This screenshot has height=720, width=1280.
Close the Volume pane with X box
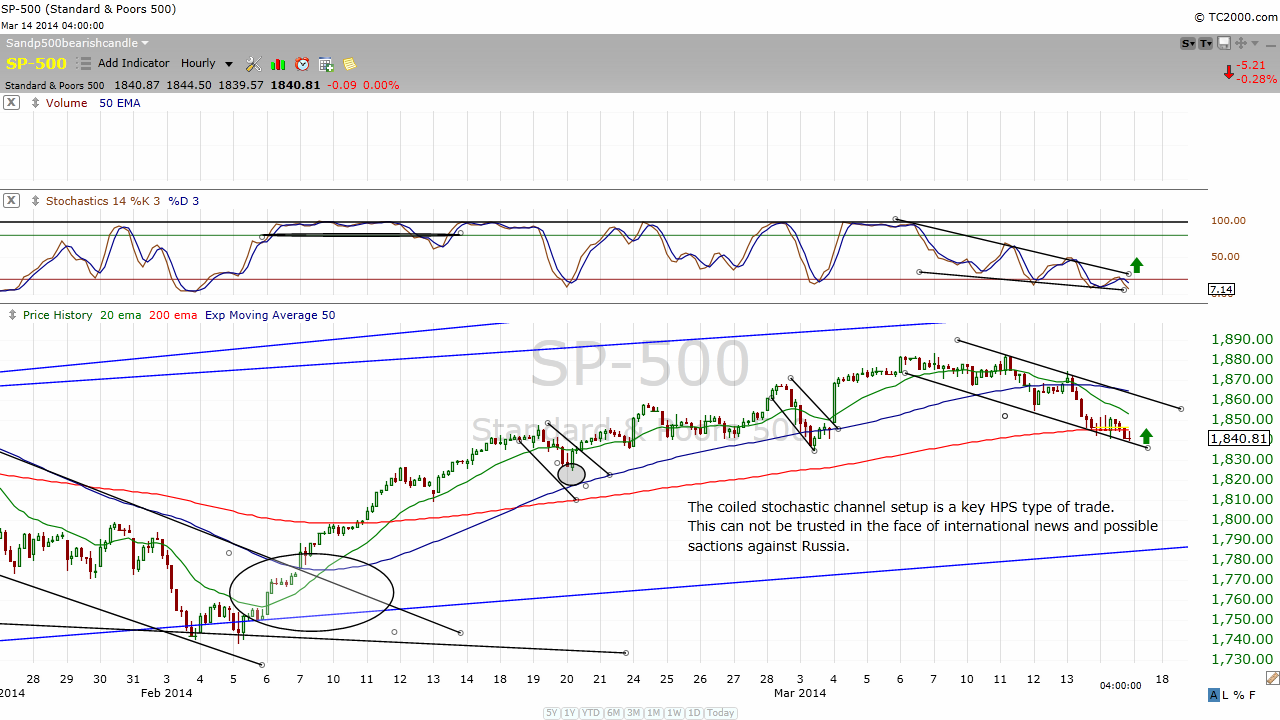11,102
